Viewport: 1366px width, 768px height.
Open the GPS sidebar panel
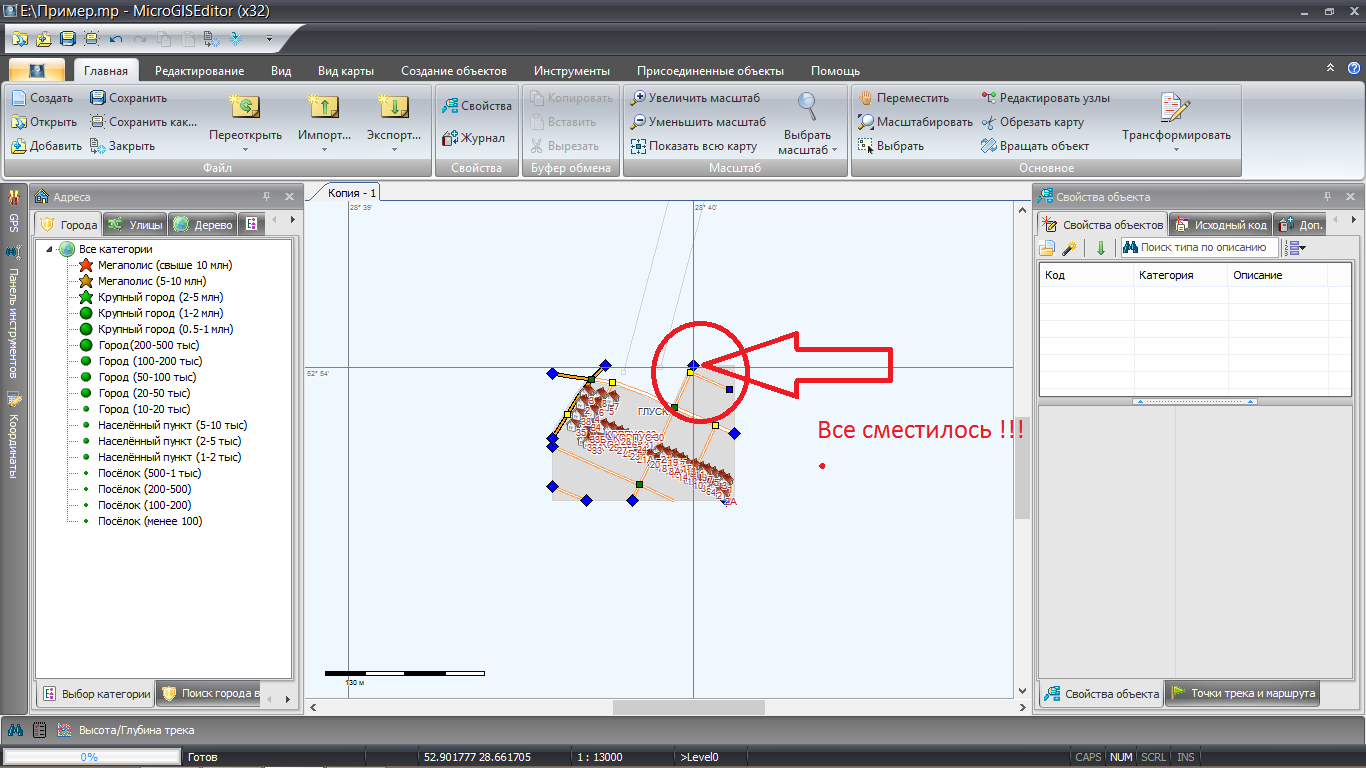14,209
